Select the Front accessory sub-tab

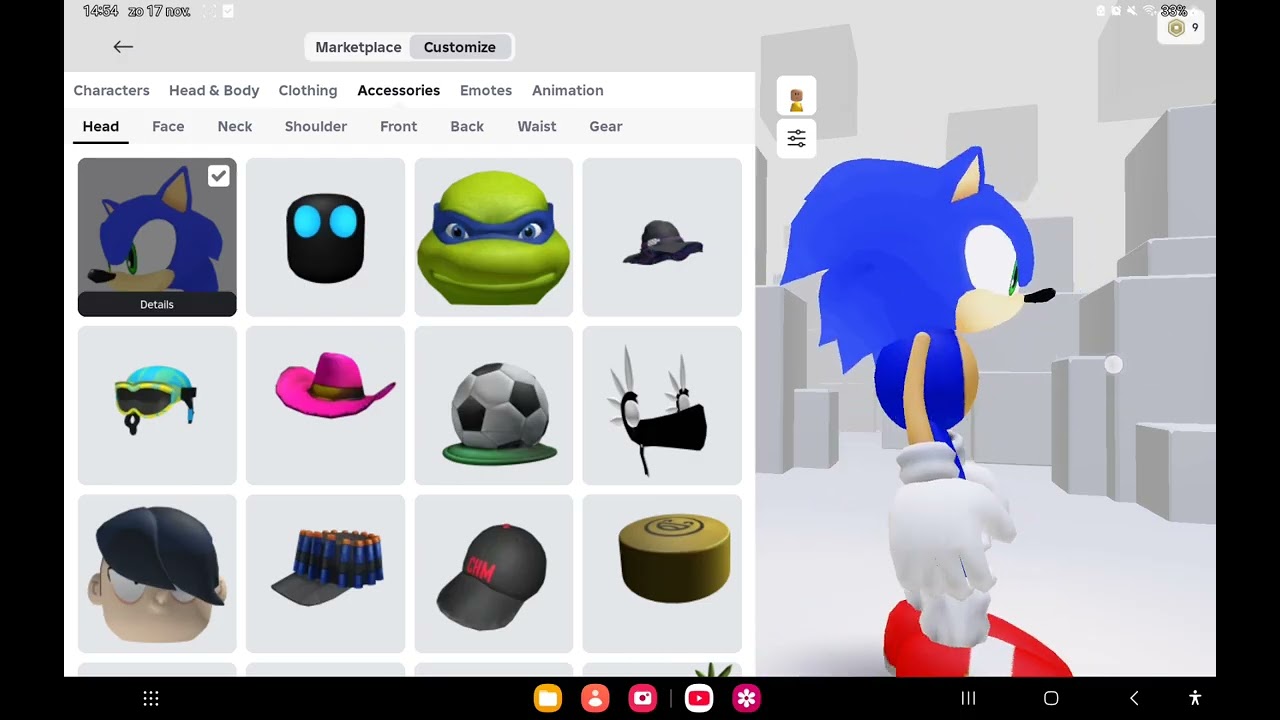click(399, 126)
